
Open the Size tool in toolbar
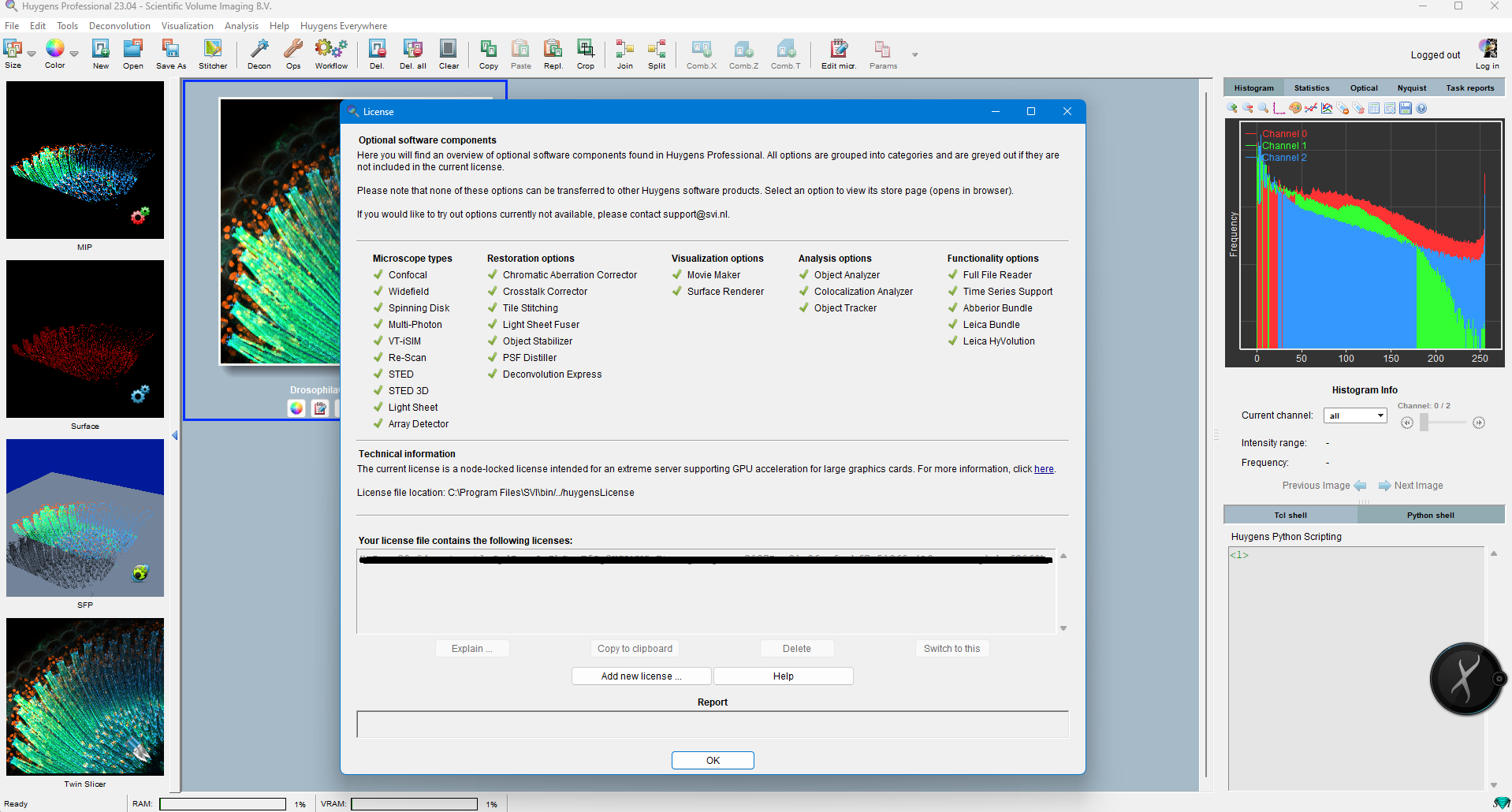(13, 54)
